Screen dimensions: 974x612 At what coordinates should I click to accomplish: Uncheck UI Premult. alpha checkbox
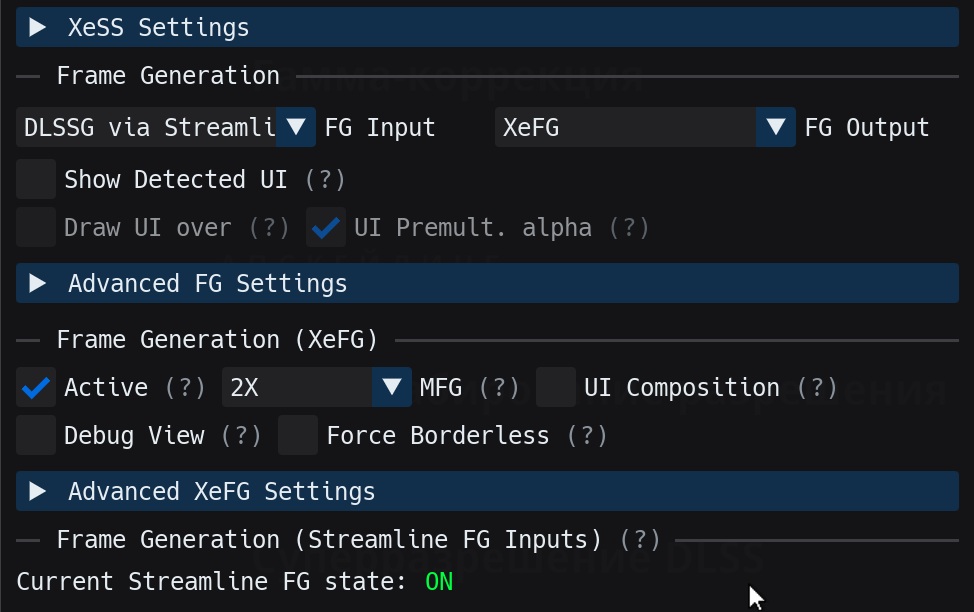click(325, 227)
